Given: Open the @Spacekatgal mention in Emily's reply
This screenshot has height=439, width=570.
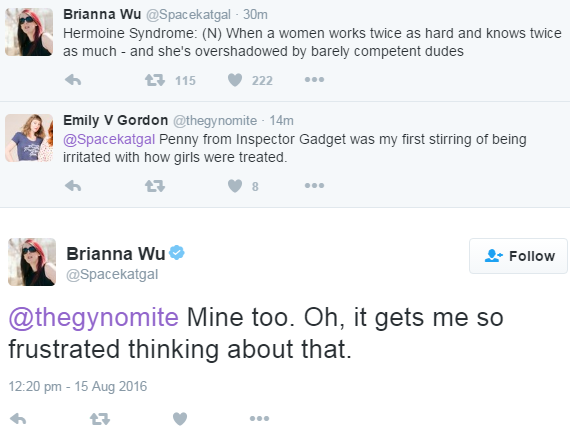Looking at the screenshot, I should point(109,140).
